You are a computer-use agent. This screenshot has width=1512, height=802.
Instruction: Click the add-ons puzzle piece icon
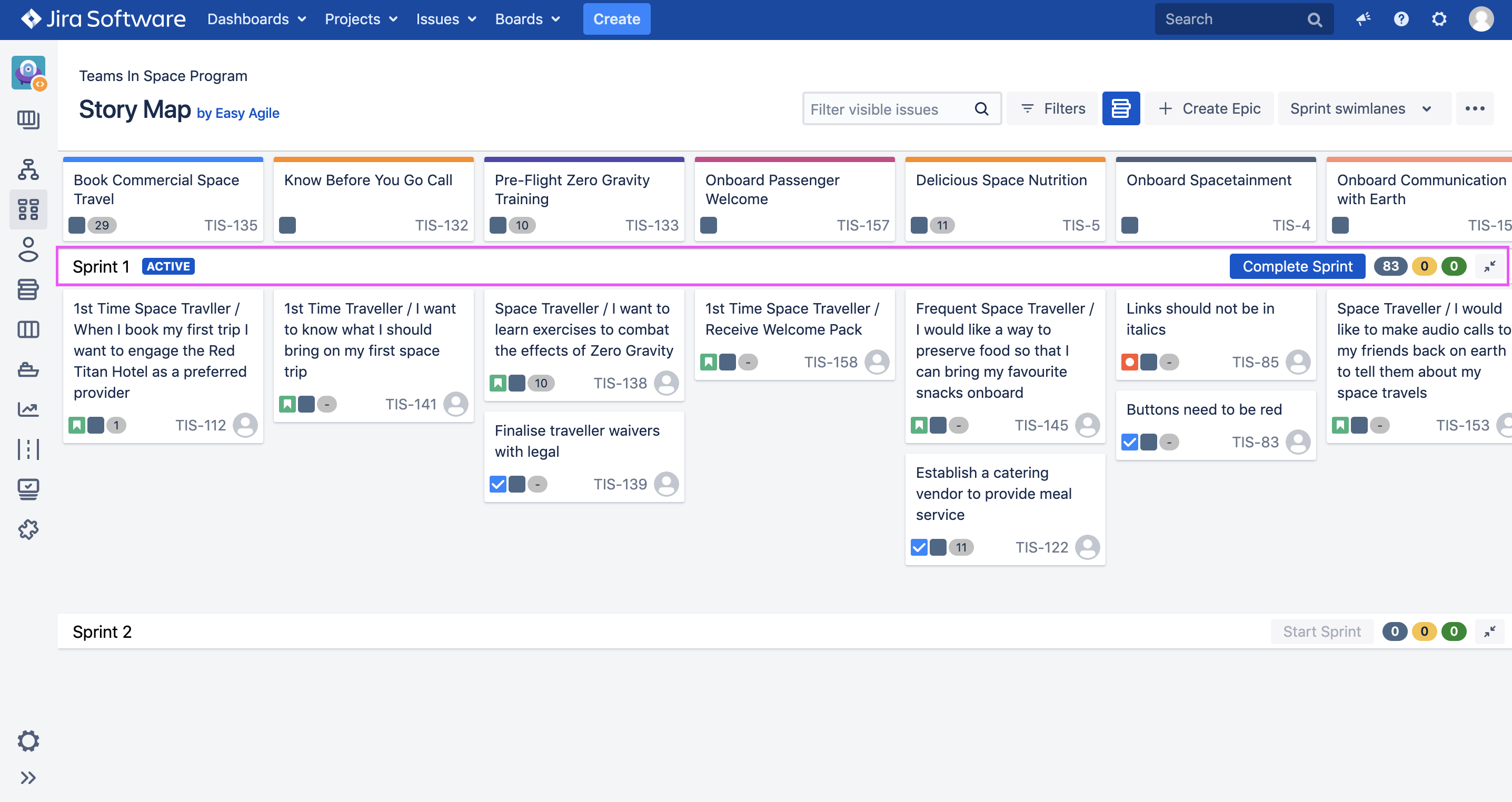[x=28, y=529]
